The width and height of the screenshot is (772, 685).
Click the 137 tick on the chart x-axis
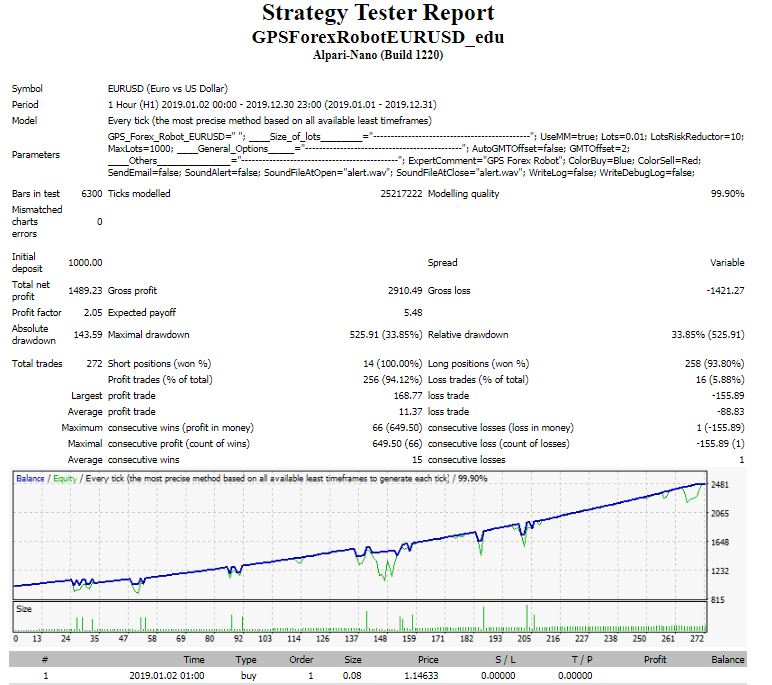coord(352,639)
